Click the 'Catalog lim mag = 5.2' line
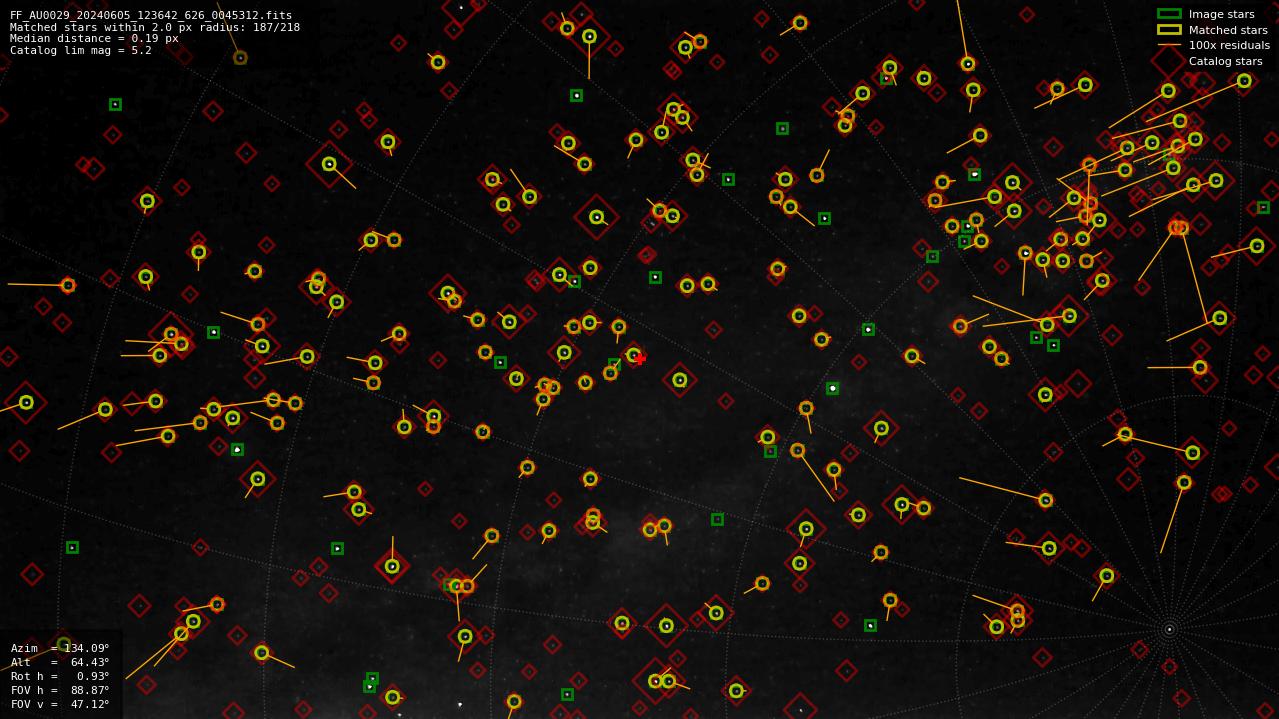1279x719 pixels. tap(81, 50)
